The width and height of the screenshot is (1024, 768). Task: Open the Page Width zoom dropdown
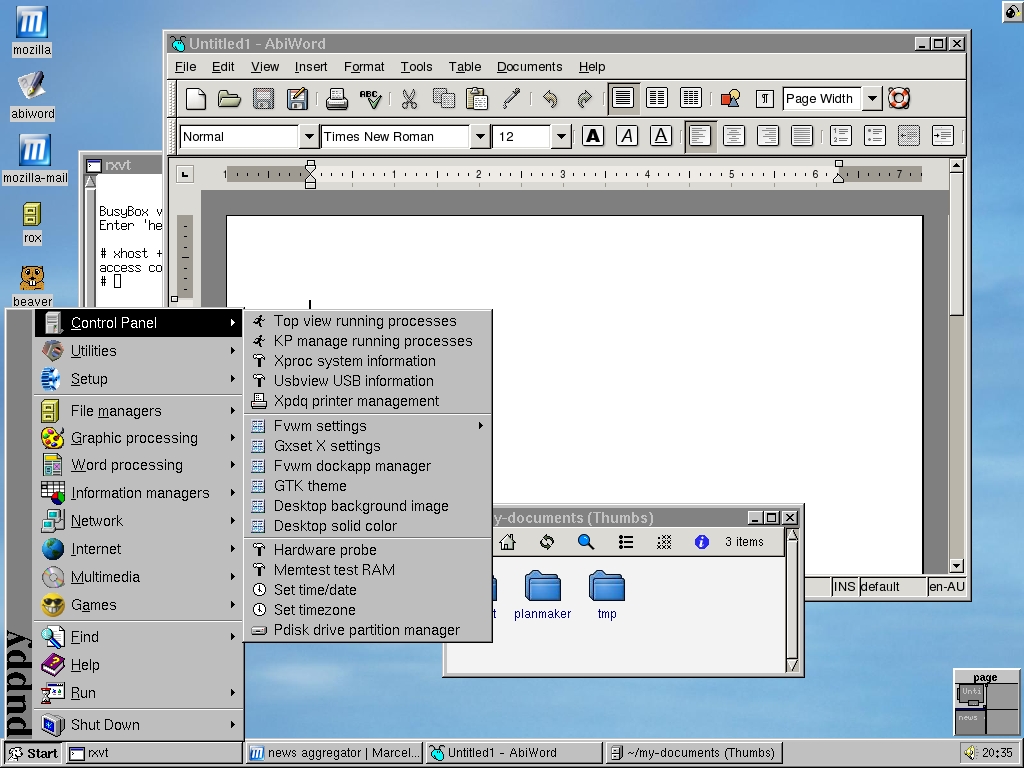(x=872, y=98)
